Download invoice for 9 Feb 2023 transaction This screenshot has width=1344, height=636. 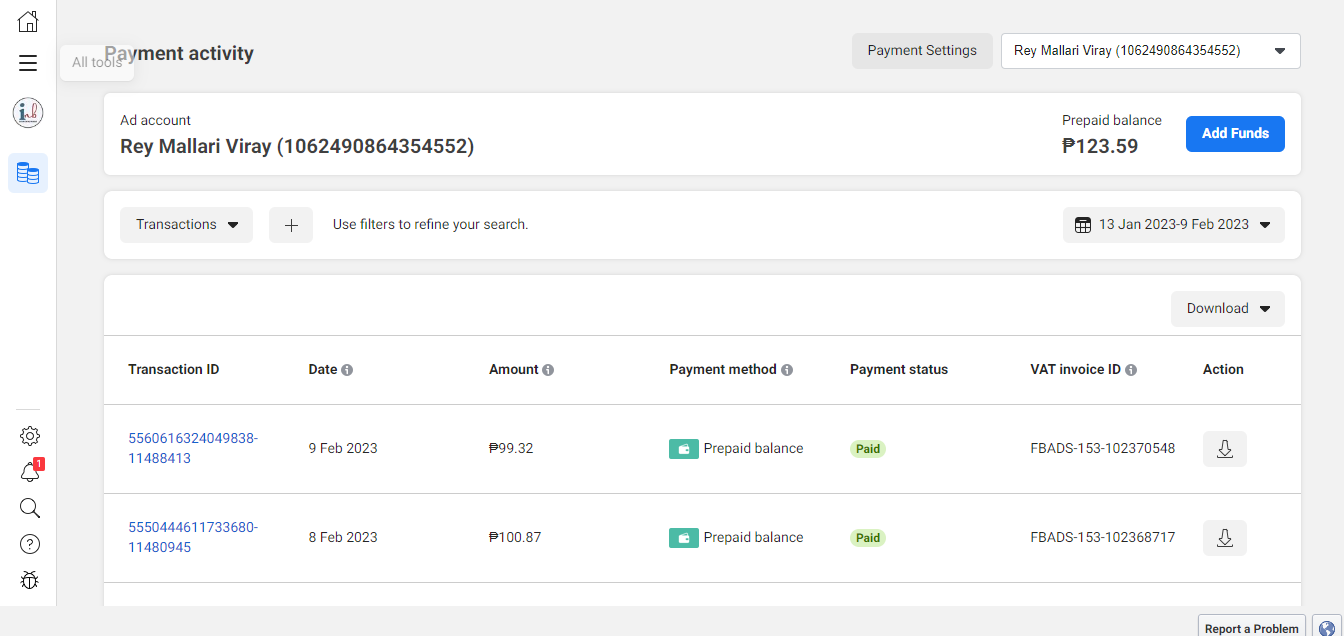pos(1224,449)
